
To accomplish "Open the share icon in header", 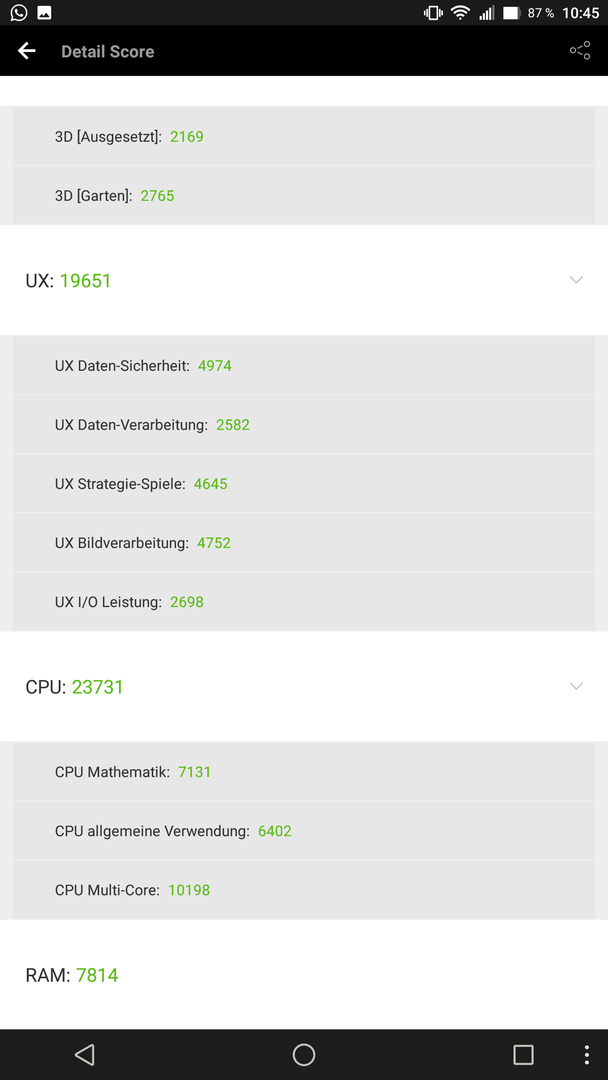I will tap(580, 50).
